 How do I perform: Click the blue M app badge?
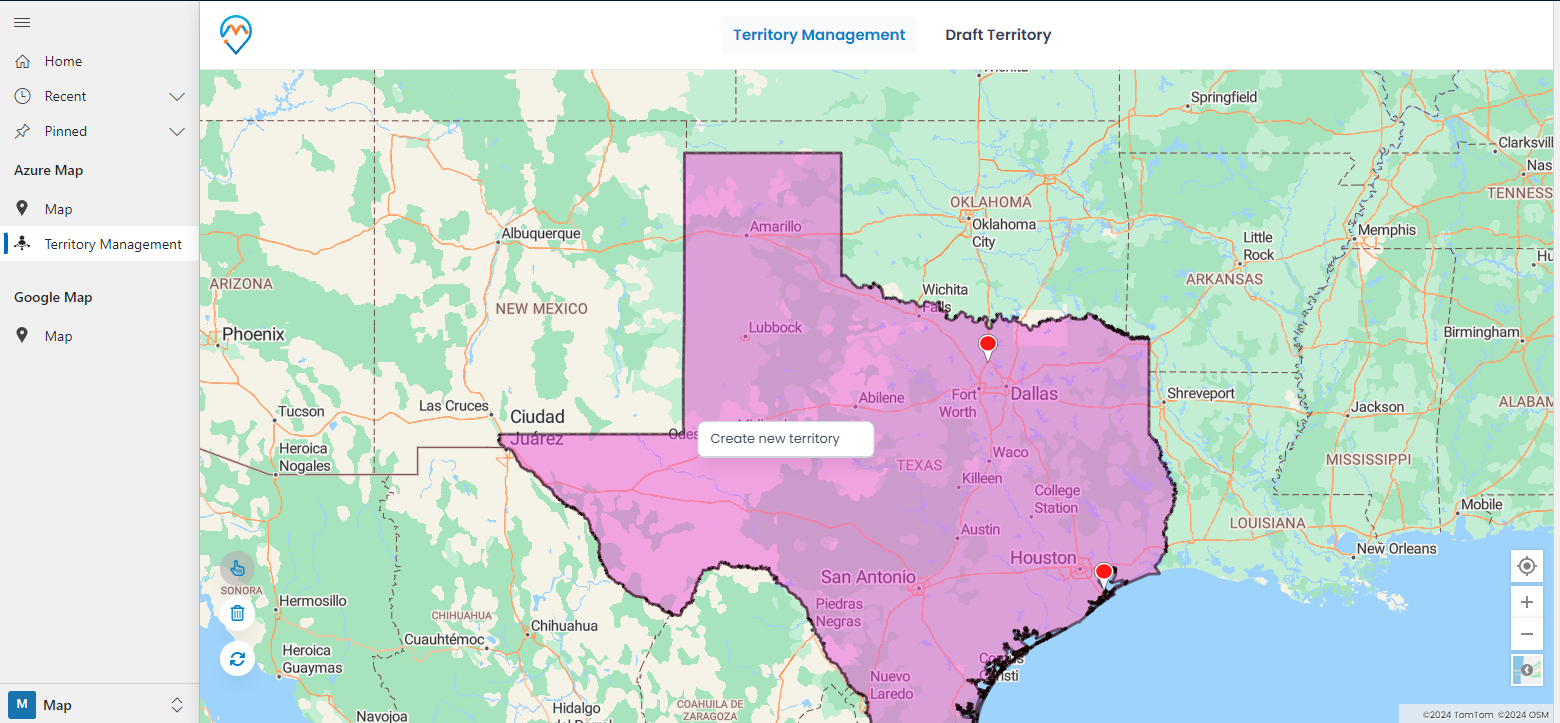22,705
